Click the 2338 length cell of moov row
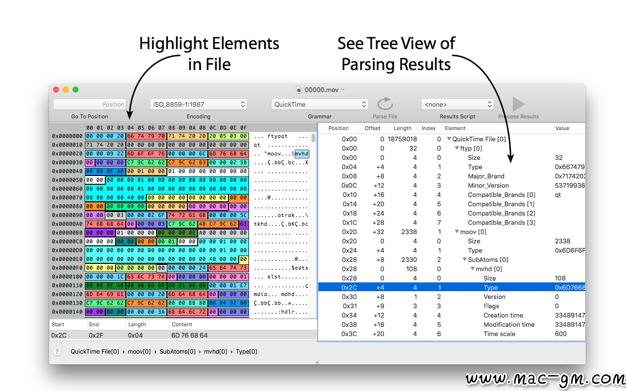 pyautogui.click(x=409, y=232)
